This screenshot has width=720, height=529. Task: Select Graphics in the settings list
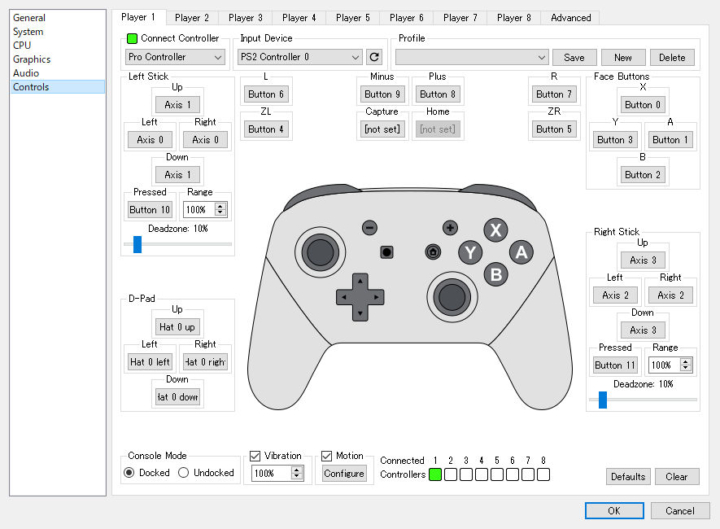(32, 59)
